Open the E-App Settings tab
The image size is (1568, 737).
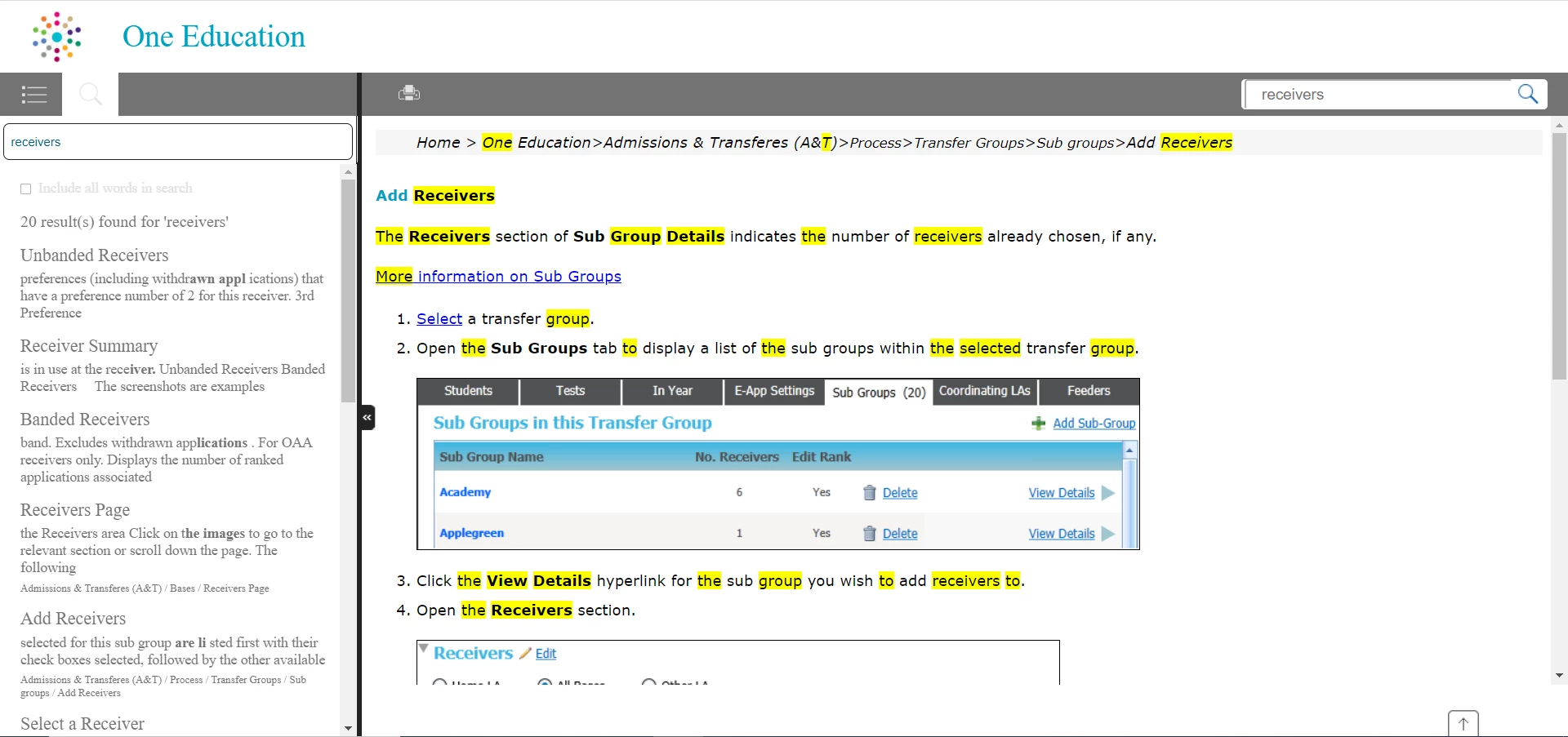coord(774,391)
